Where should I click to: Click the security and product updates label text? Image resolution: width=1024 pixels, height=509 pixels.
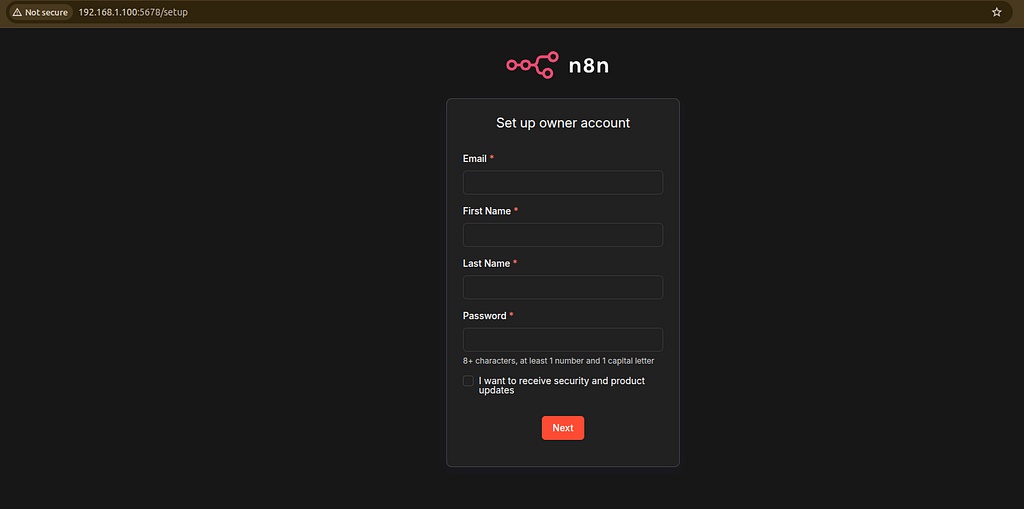(562, 386)
